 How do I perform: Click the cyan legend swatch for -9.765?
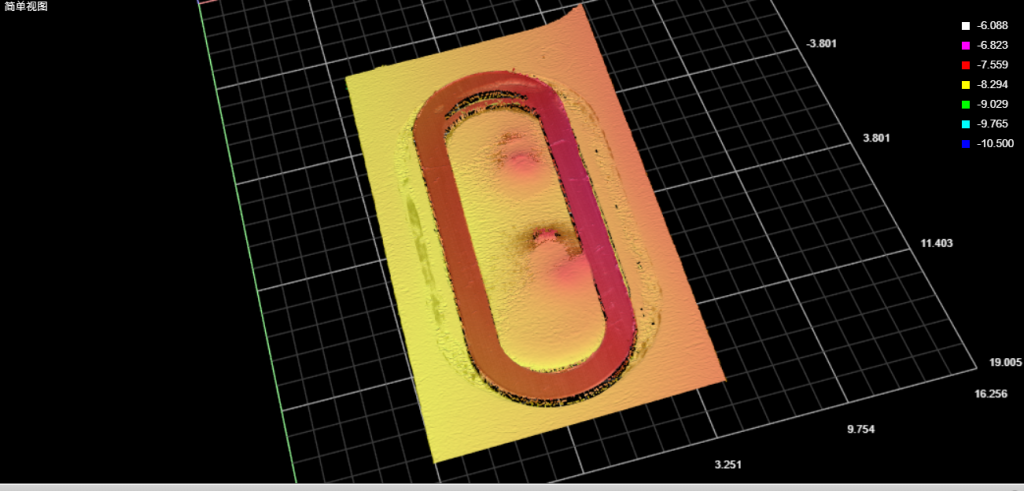click(x=965, y=124)
